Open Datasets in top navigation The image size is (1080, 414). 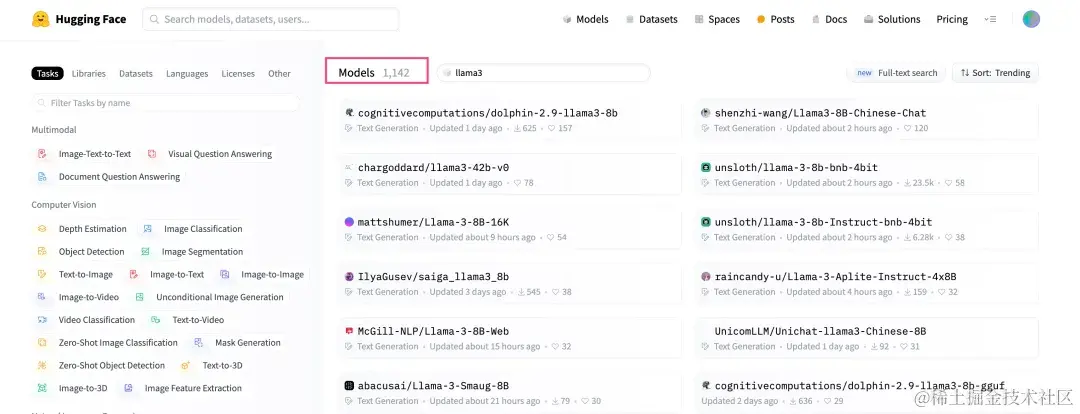(x=652, y=19)
